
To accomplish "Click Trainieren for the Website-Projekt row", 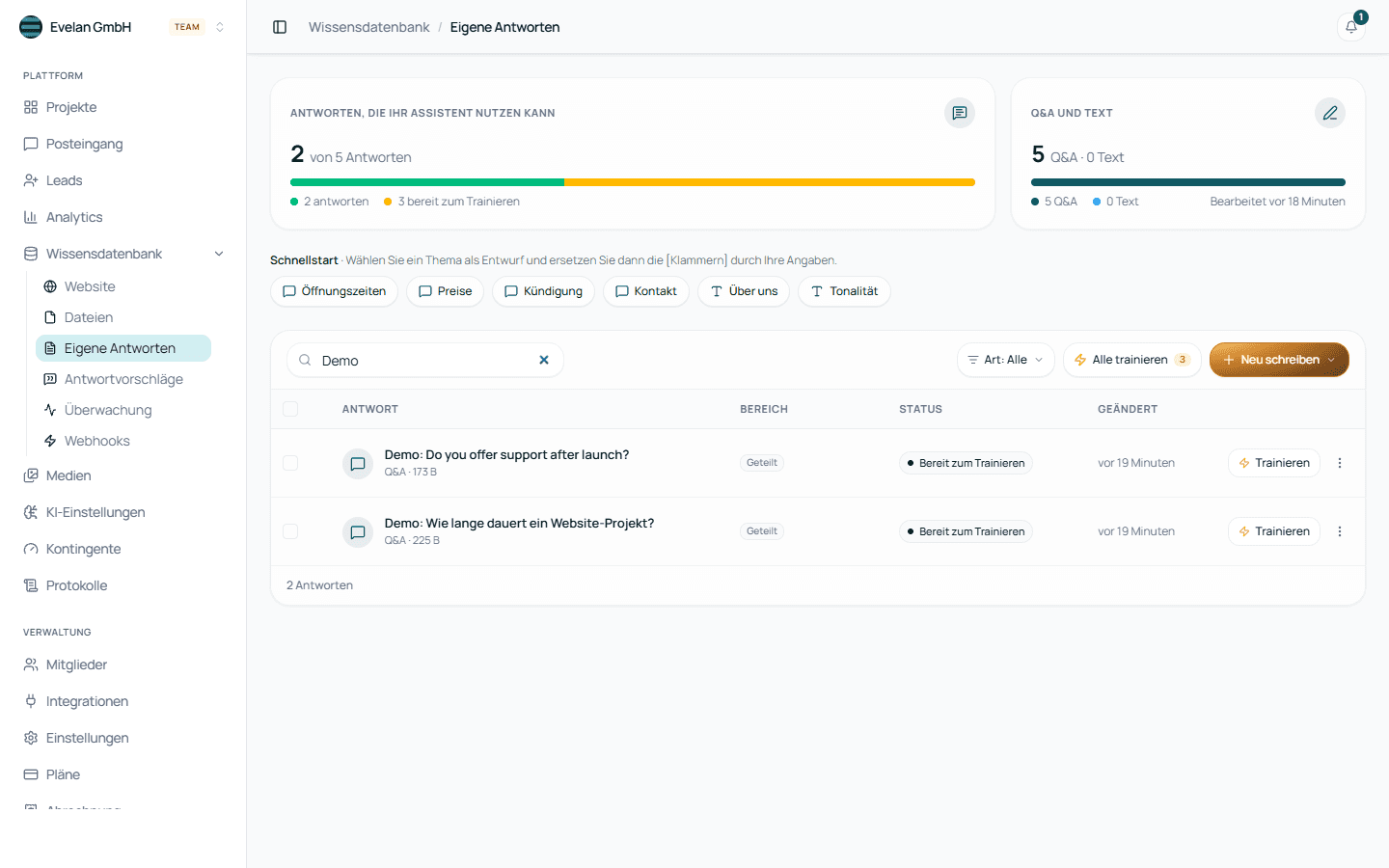I will (1274, 531).
